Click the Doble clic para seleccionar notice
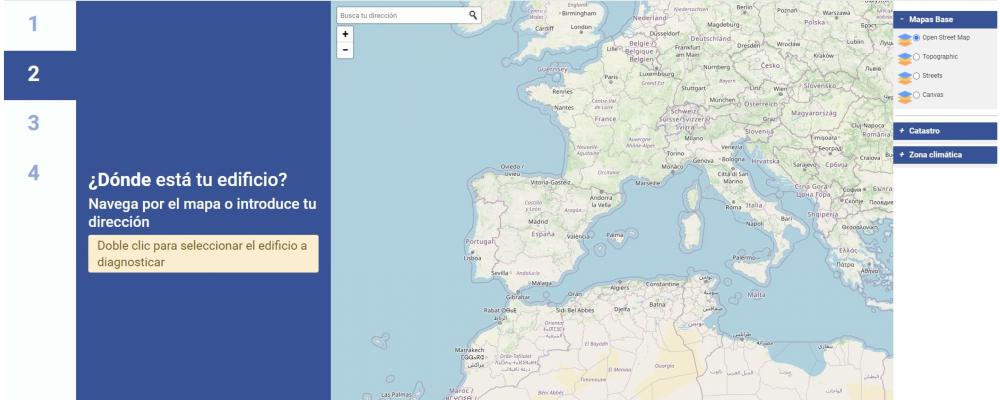Screen dimensions: 1000x400 coord(203,254)
